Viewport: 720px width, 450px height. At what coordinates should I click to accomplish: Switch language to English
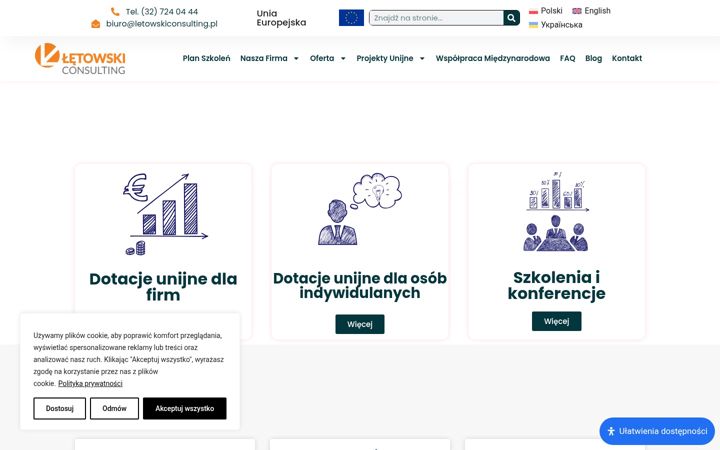597,11
